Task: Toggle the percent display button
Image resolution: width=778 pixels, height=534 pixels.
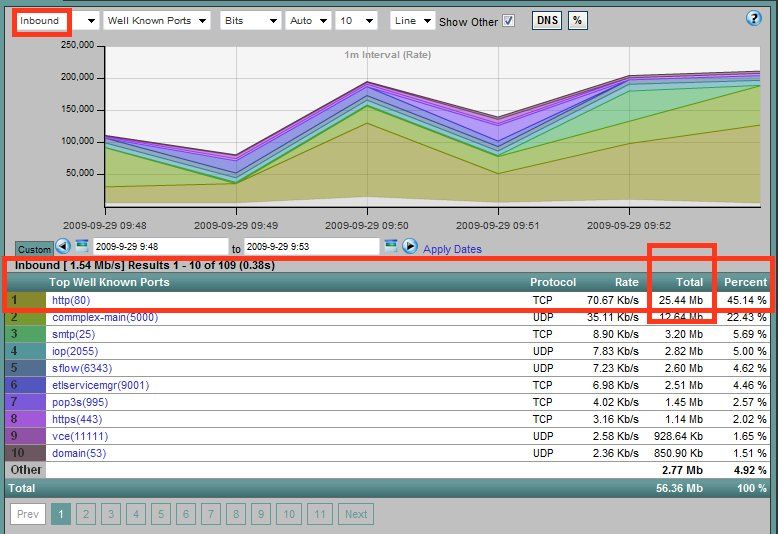Action: (578, 20)
